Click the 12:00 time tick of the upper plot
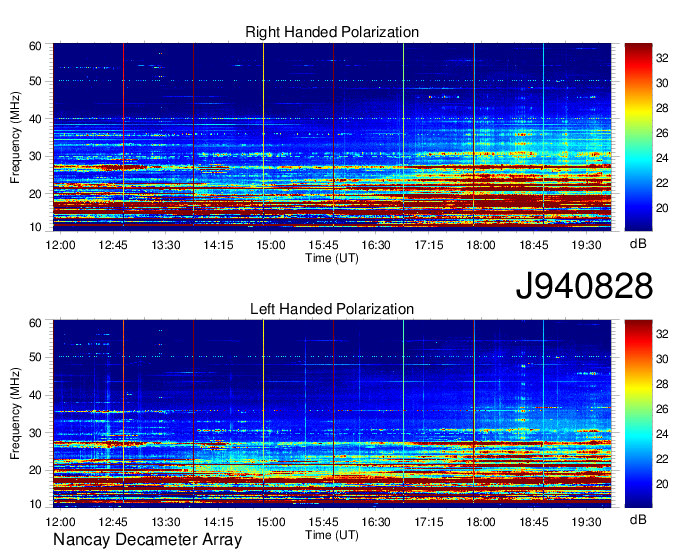 [60, 245]
